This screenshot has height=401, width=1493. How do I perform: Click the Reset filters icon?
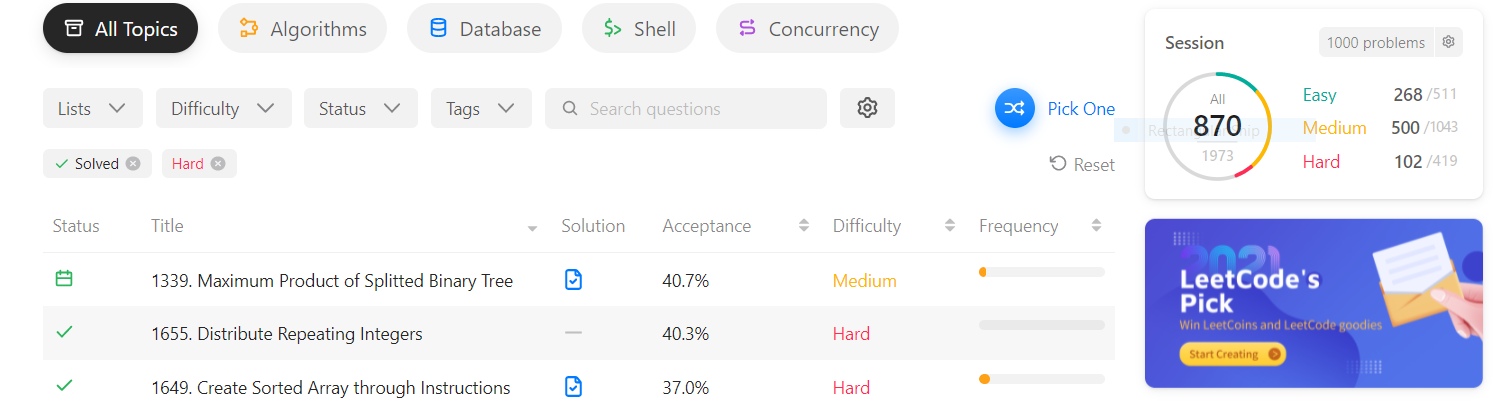click(x=1058, y=163)
